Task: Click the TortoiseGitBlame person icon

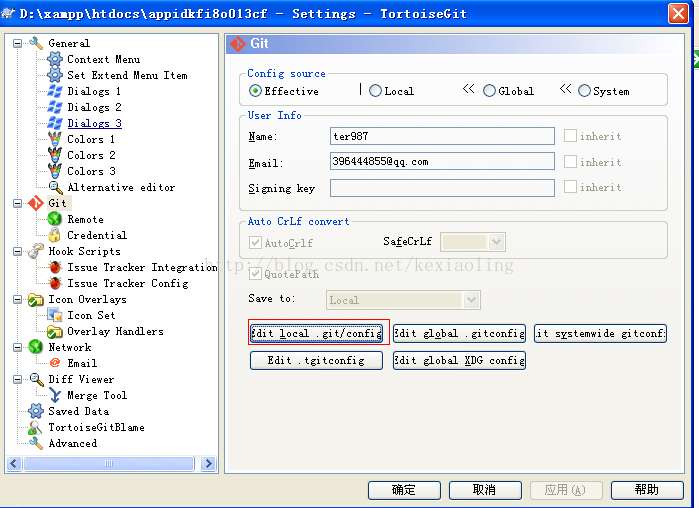Action: 36,427
